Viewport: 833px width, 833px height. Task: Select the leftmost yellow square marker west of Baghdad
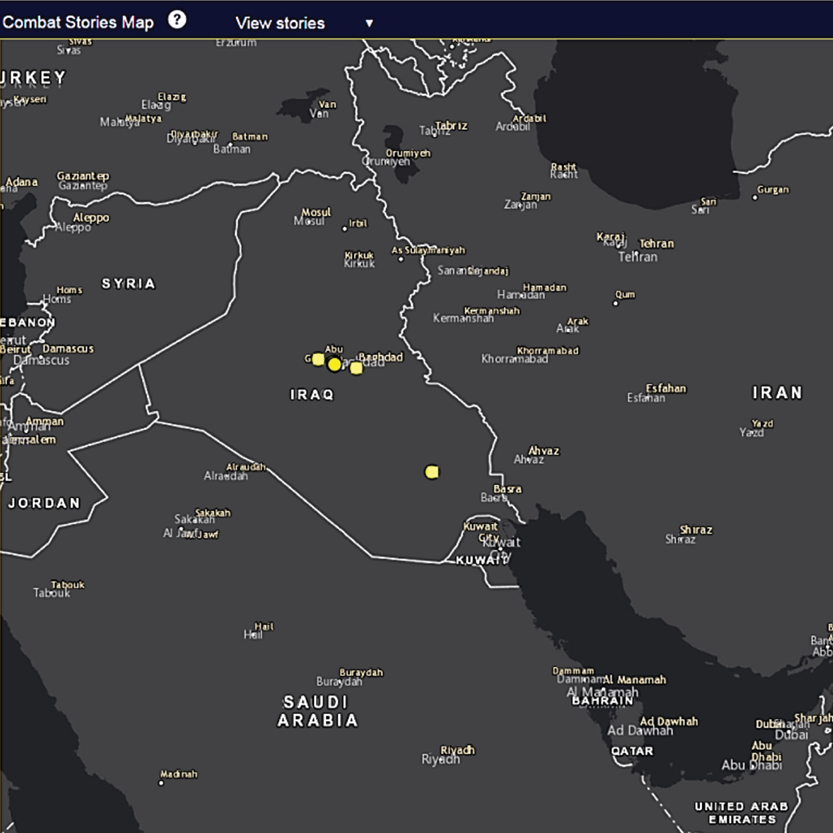[318, 359]
